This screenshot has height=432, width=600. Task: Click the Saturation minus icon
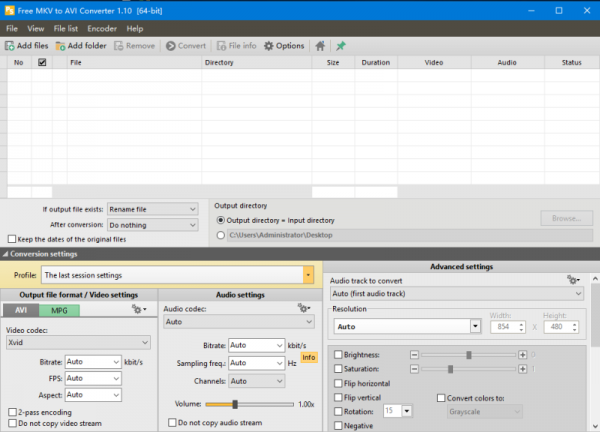(x=414, y=369)
